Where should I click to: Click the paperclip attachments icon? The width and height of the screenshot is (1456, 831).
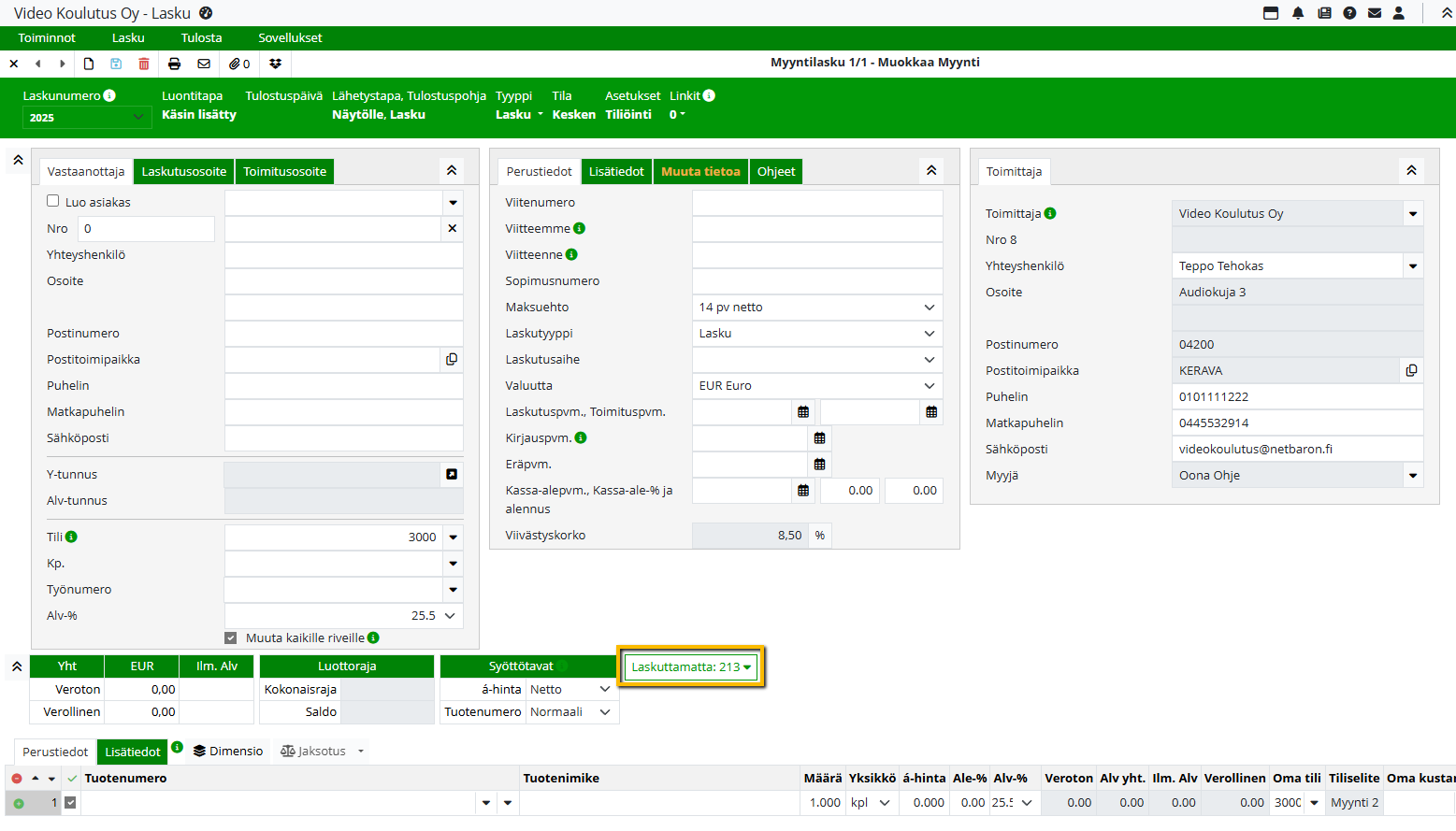coord(239,64)
